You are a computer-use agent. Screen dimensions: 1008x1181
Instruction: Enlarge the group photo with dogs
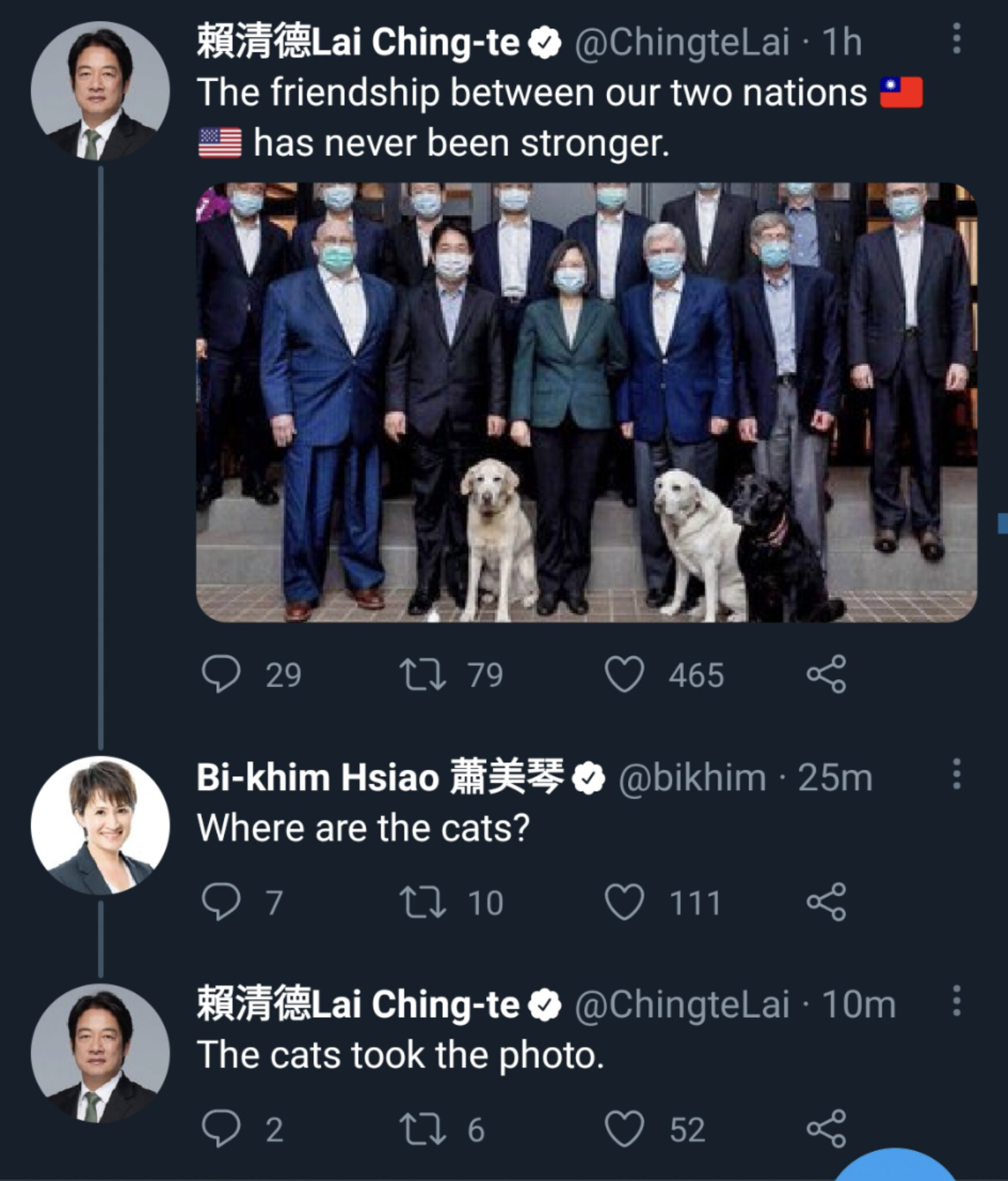point(586,402)
